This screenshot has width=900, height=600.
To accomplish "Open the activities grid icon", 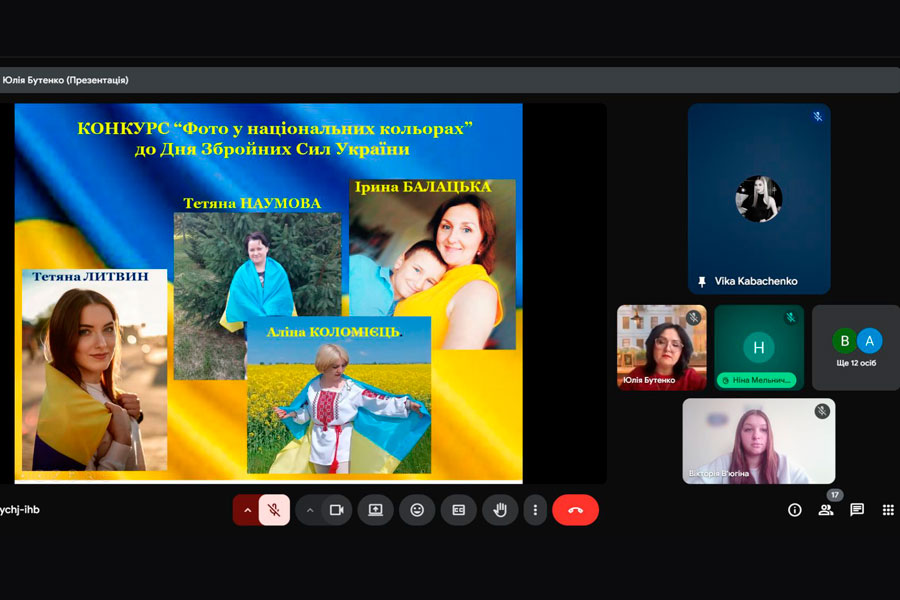I will pos(888,510).
